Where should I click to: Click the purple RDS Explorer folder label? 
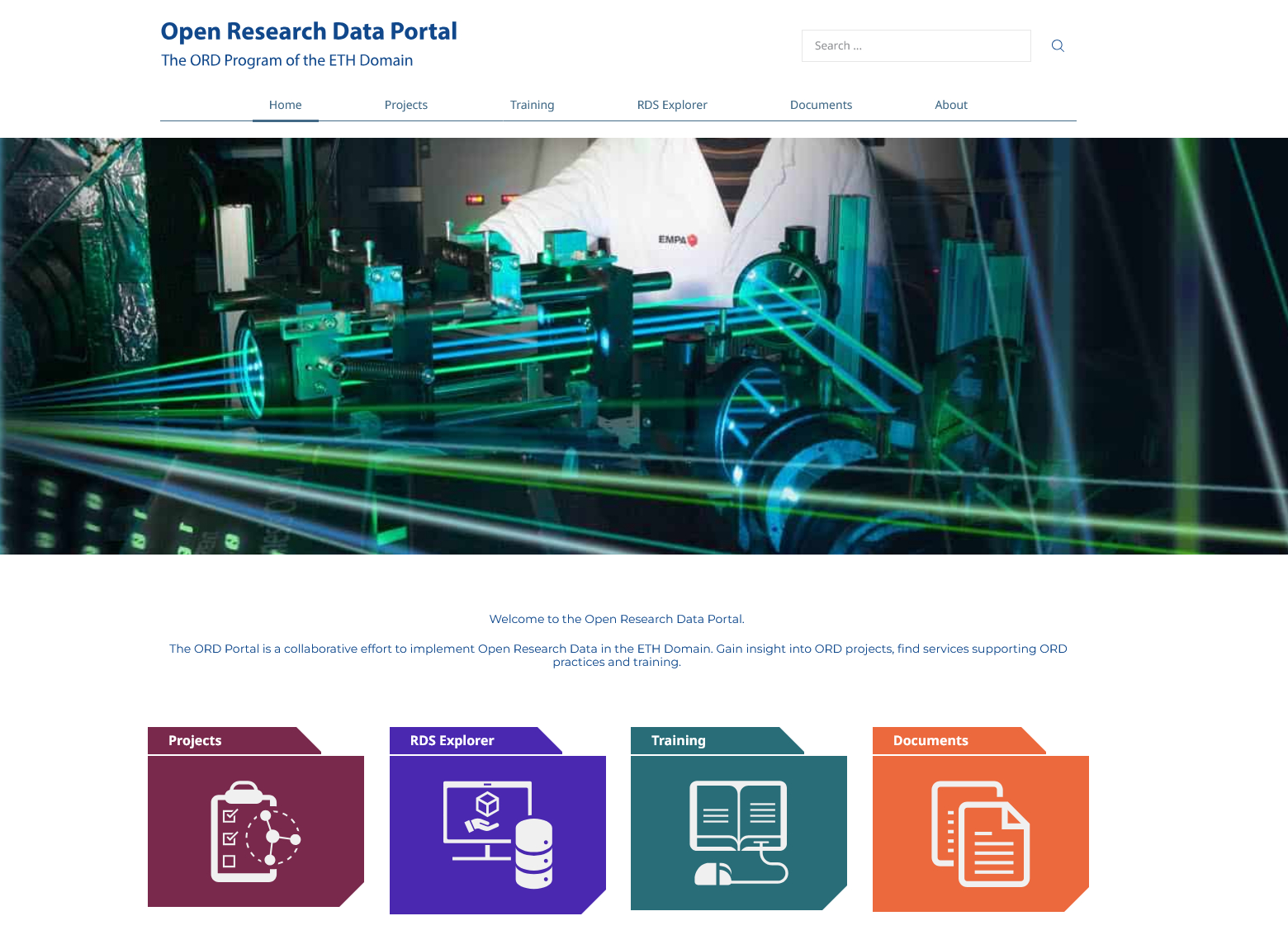(452, 740)
